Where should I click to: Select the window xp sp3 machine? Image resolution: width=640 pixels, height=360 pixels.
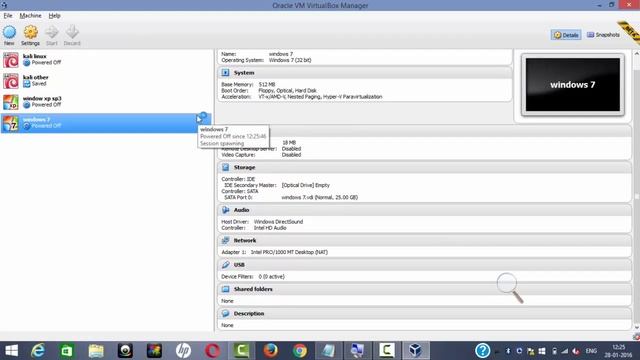pos(106,102)
